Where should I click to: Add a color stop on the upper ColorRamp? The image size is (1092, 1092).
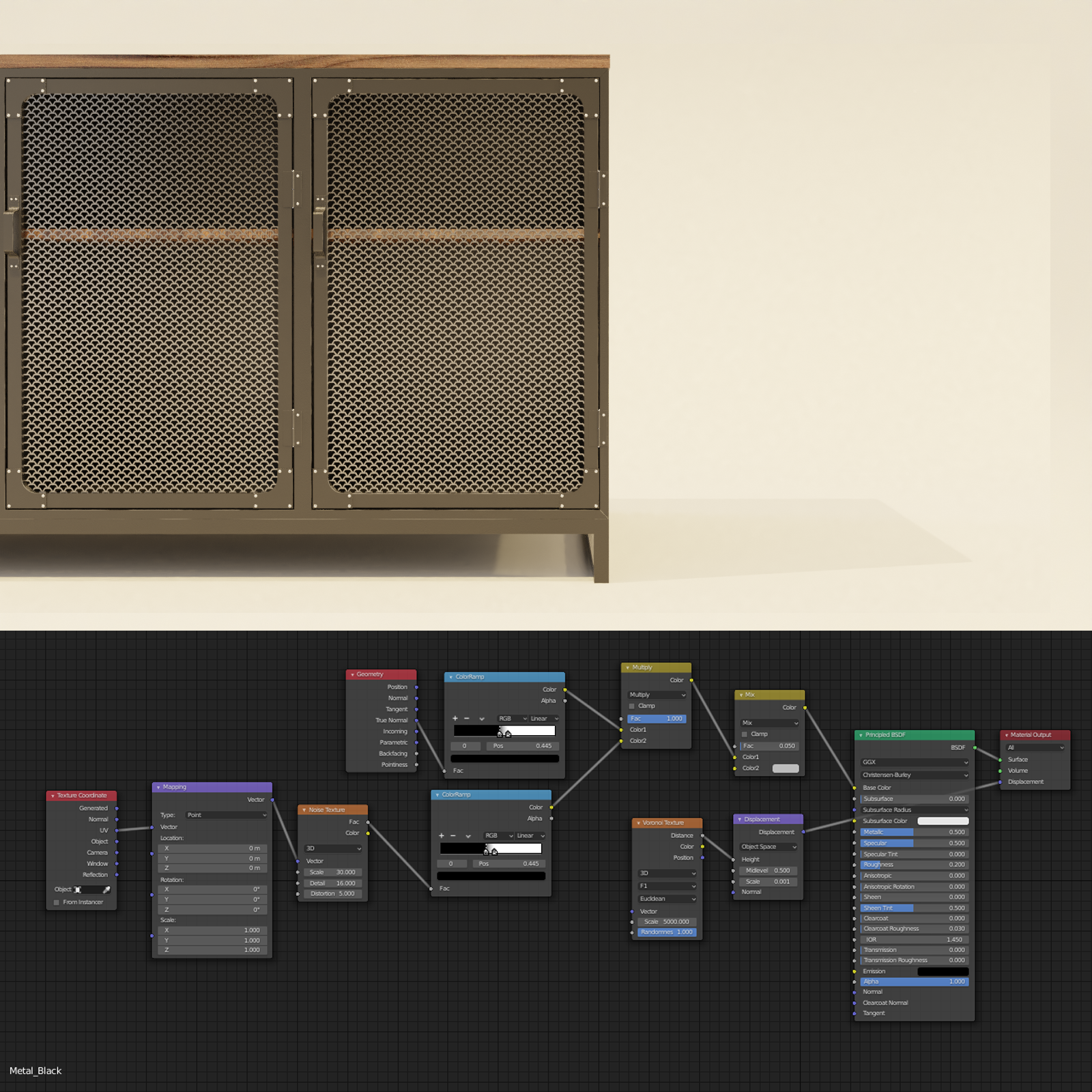455,718
